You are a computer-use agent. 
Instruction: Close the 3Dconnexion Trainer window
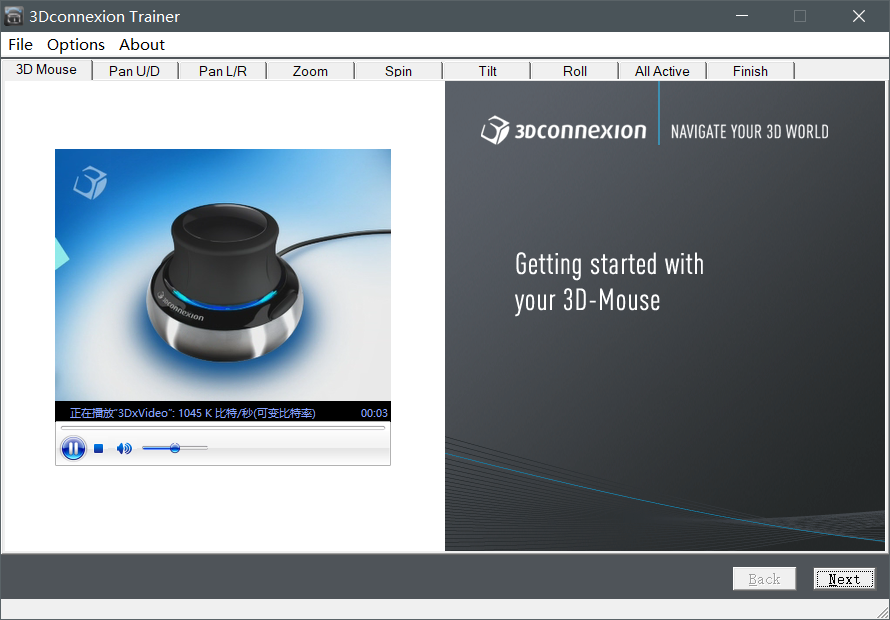(859, 16)
